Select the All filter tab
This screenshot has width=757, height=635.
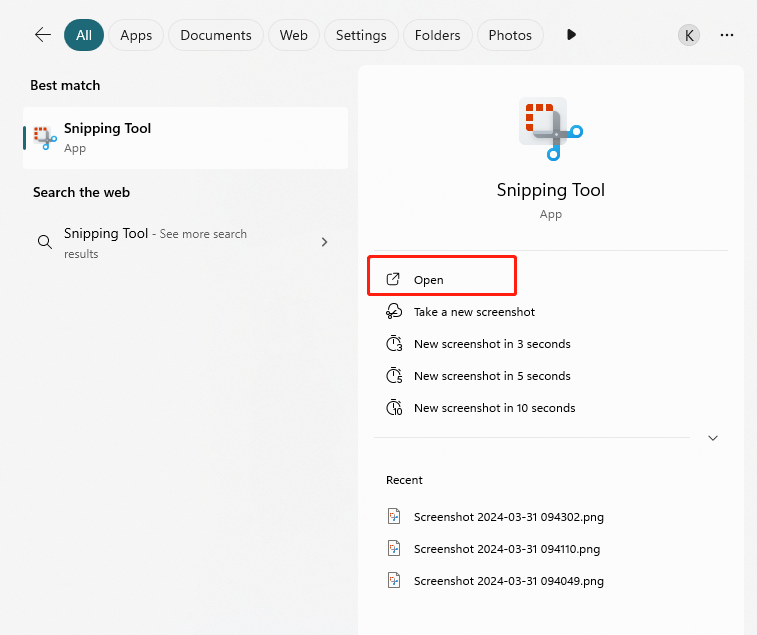pyautogui.click(x=84, y=35)
